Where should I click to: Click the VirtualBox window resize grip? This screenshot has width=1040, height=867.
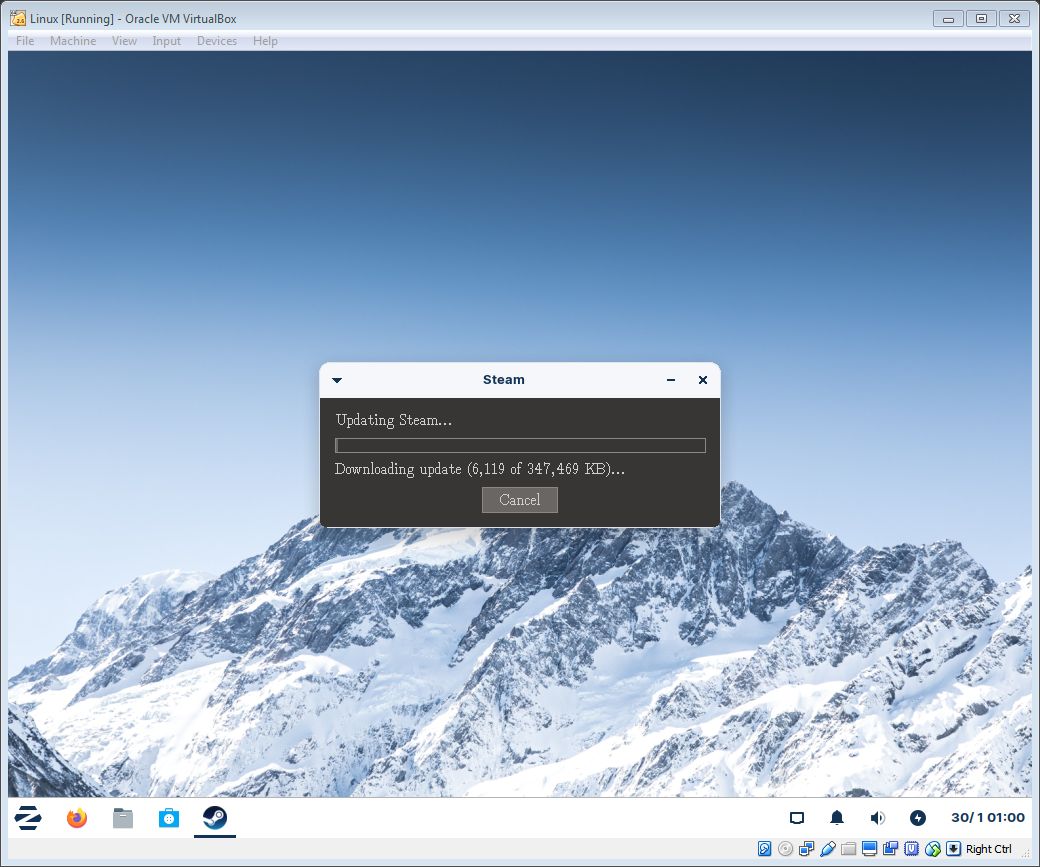tap(1026, 856)
